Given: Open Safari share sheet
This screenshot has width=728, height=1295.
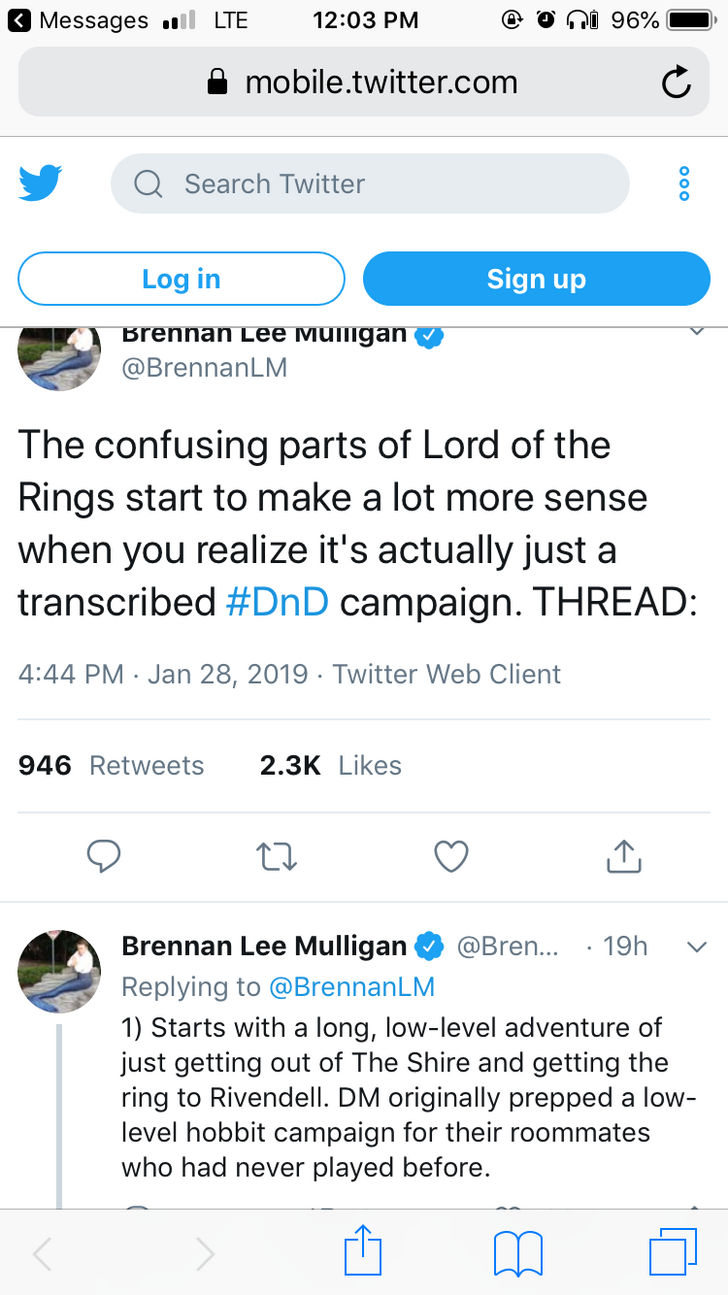Looking at the screenshot, I should tap(362, 1253).
